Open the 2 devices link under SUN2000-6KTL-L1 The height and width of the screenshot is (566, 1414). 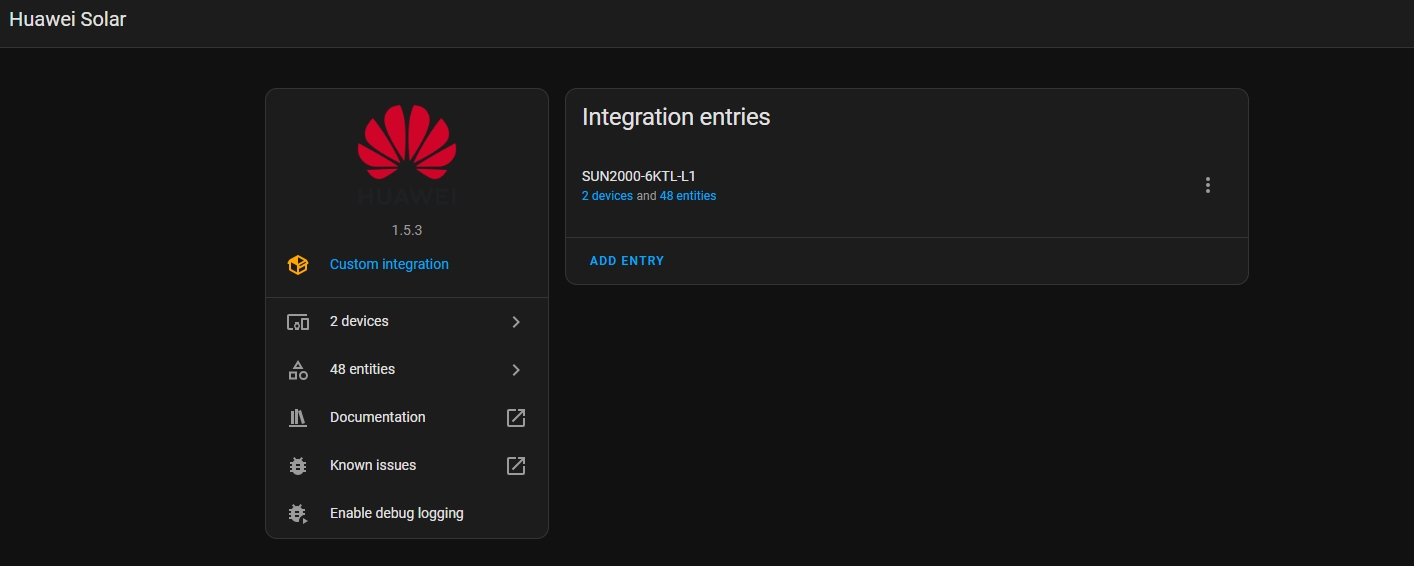coord(607,196)
